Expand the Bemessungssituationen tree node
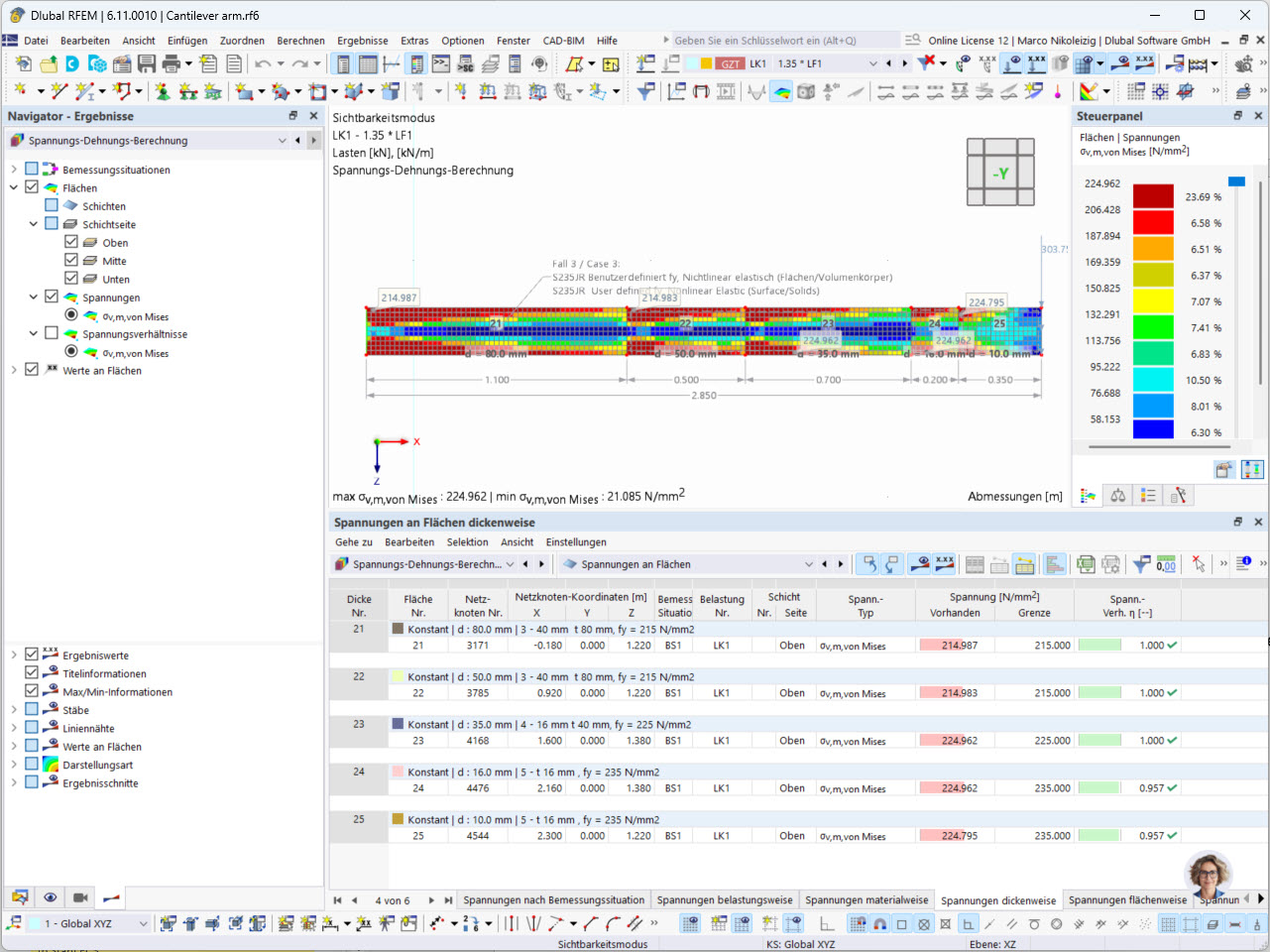Screen dimensions: 1270x952 coord(14,170)
